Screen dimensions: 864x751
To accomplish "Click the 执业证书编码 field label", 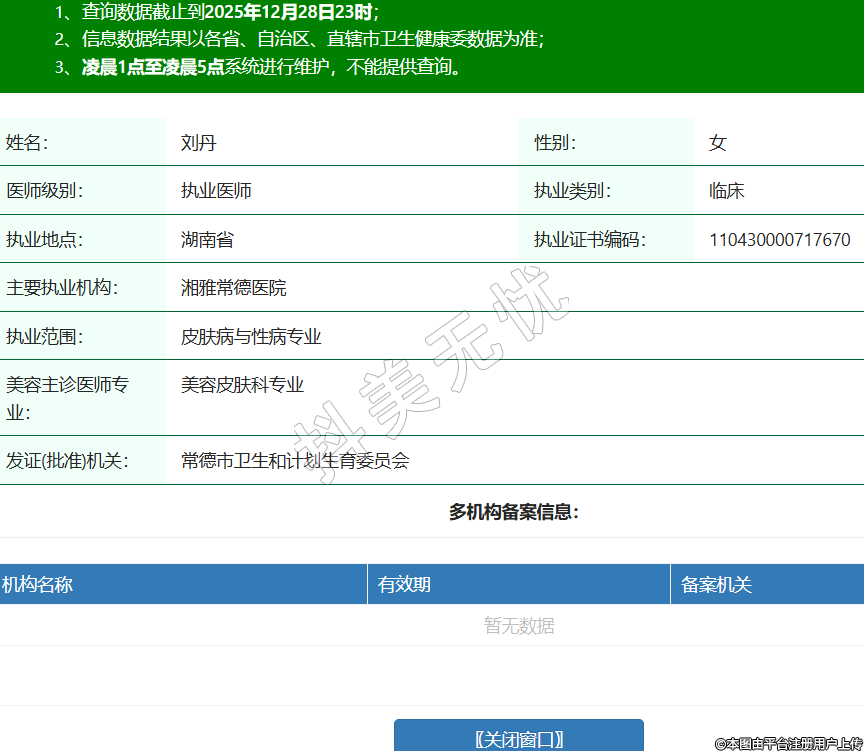I will click(x=589, y=240).
